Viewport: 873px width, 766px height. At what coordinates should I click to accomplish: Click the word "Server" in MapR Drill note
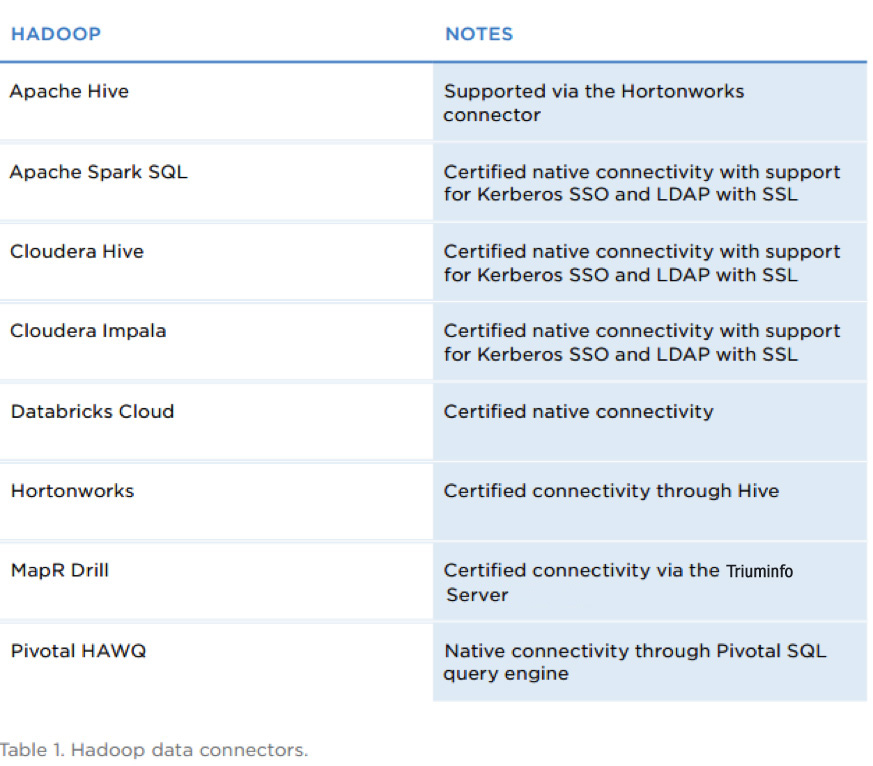[x=477, y=595]
